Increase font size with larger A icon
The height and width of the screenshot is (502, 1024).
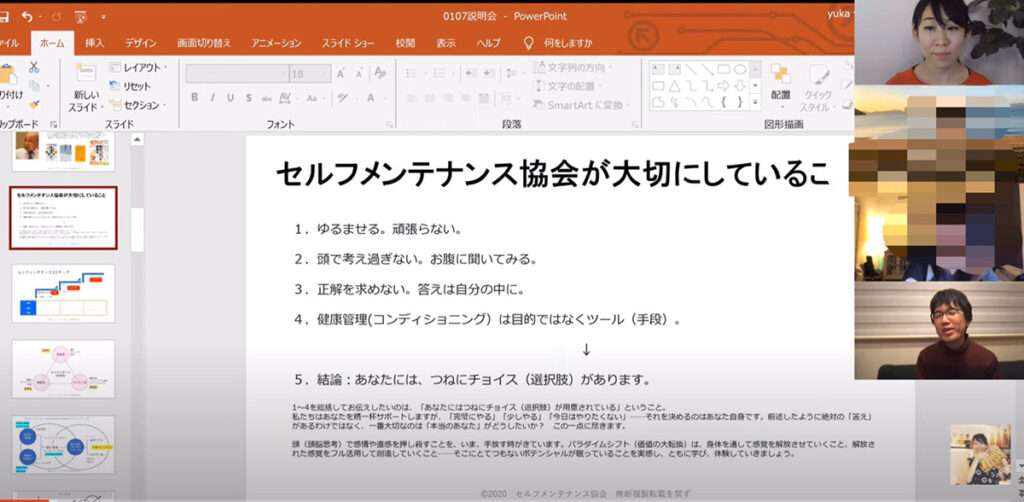click(341, 74)
